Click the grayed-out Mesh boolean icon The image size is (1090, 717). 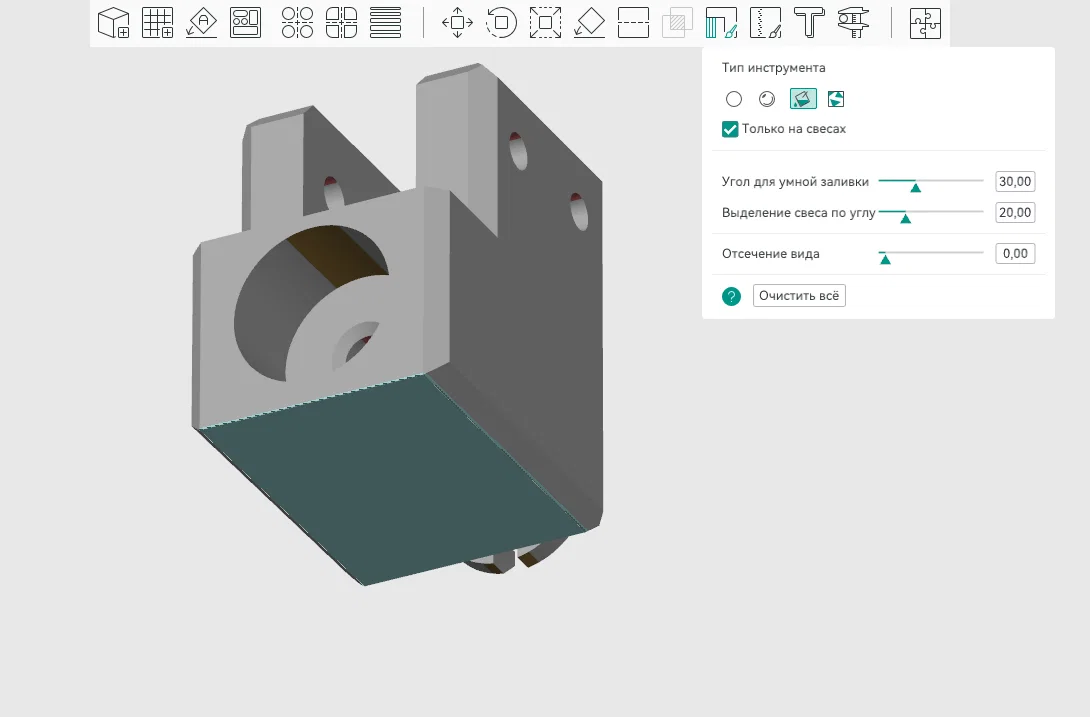coord(677,23)
